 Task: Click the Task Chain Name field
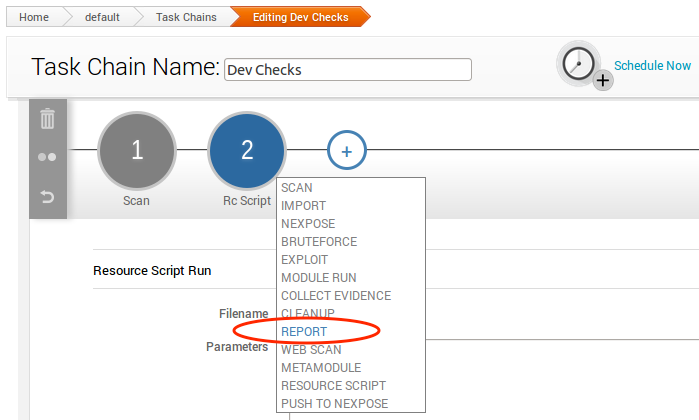(x=347, y=70)
